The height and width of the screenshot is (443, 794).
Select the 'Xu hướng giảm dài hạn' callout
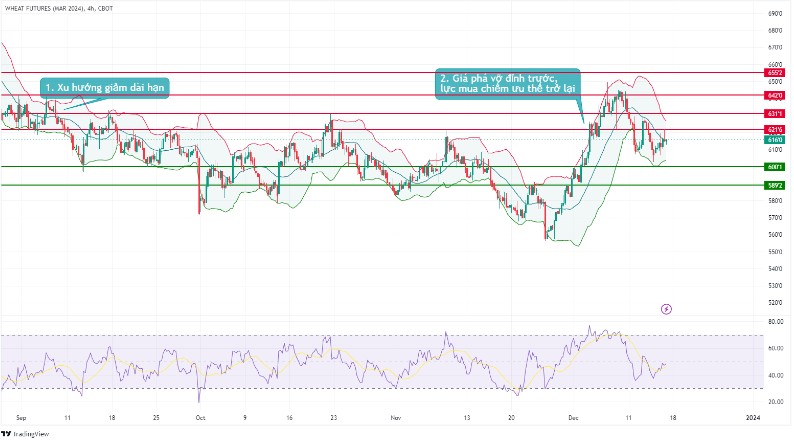coord(105,88)
